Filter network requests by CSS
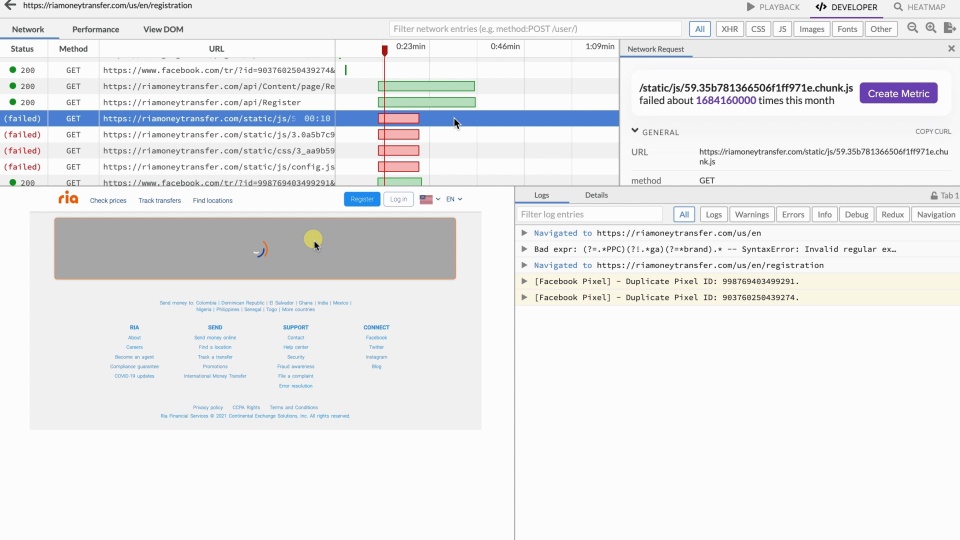960x540 pixels. point(758,29)
